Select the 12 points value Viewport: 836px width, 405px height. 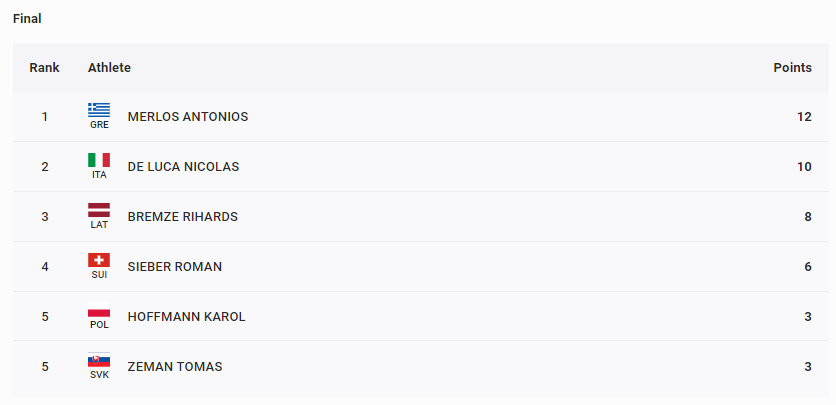tap(805, 117)
